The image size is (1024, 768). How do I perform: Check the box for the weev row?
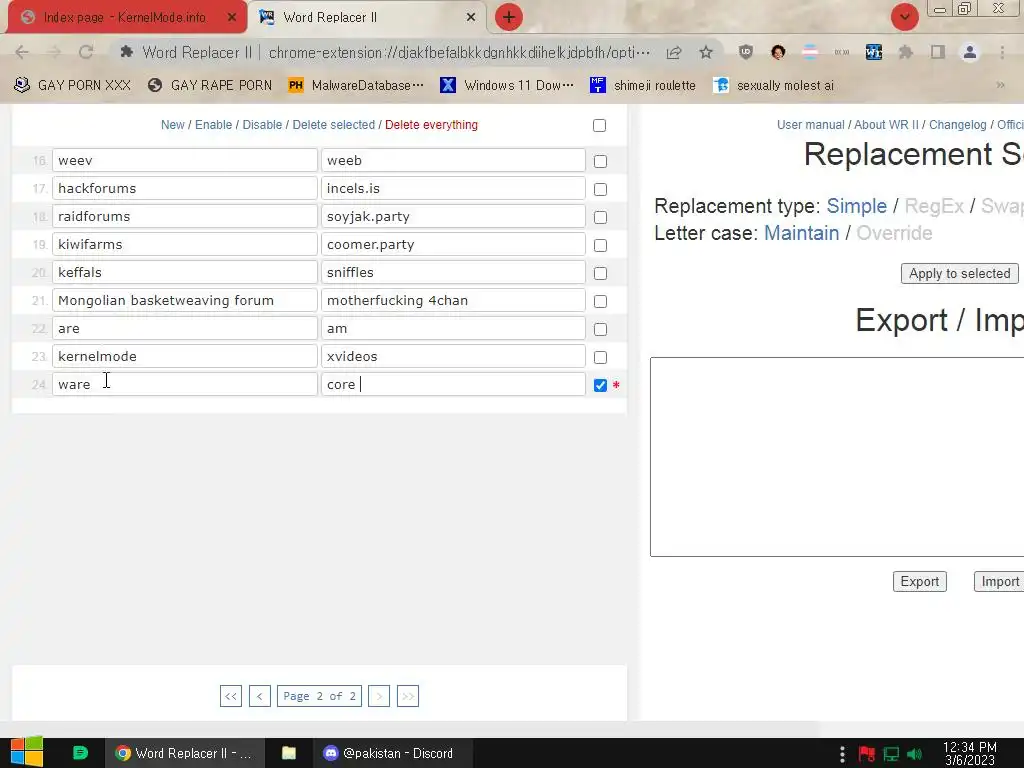pyautogui.click(x=600, y=161)
